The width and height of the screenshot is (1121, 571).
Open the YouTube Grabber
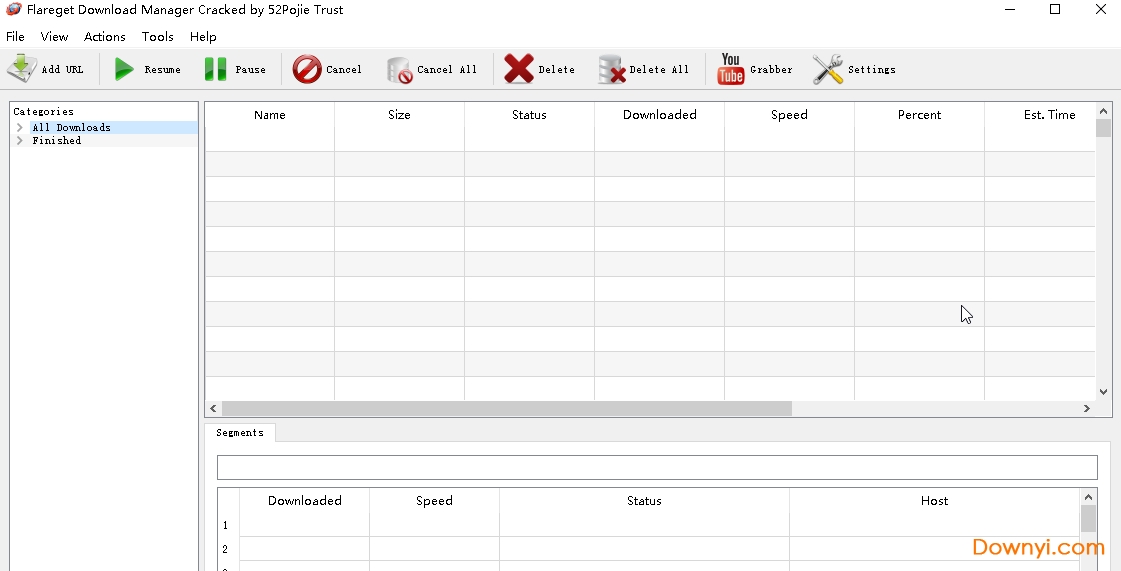[x=731, y=69]
